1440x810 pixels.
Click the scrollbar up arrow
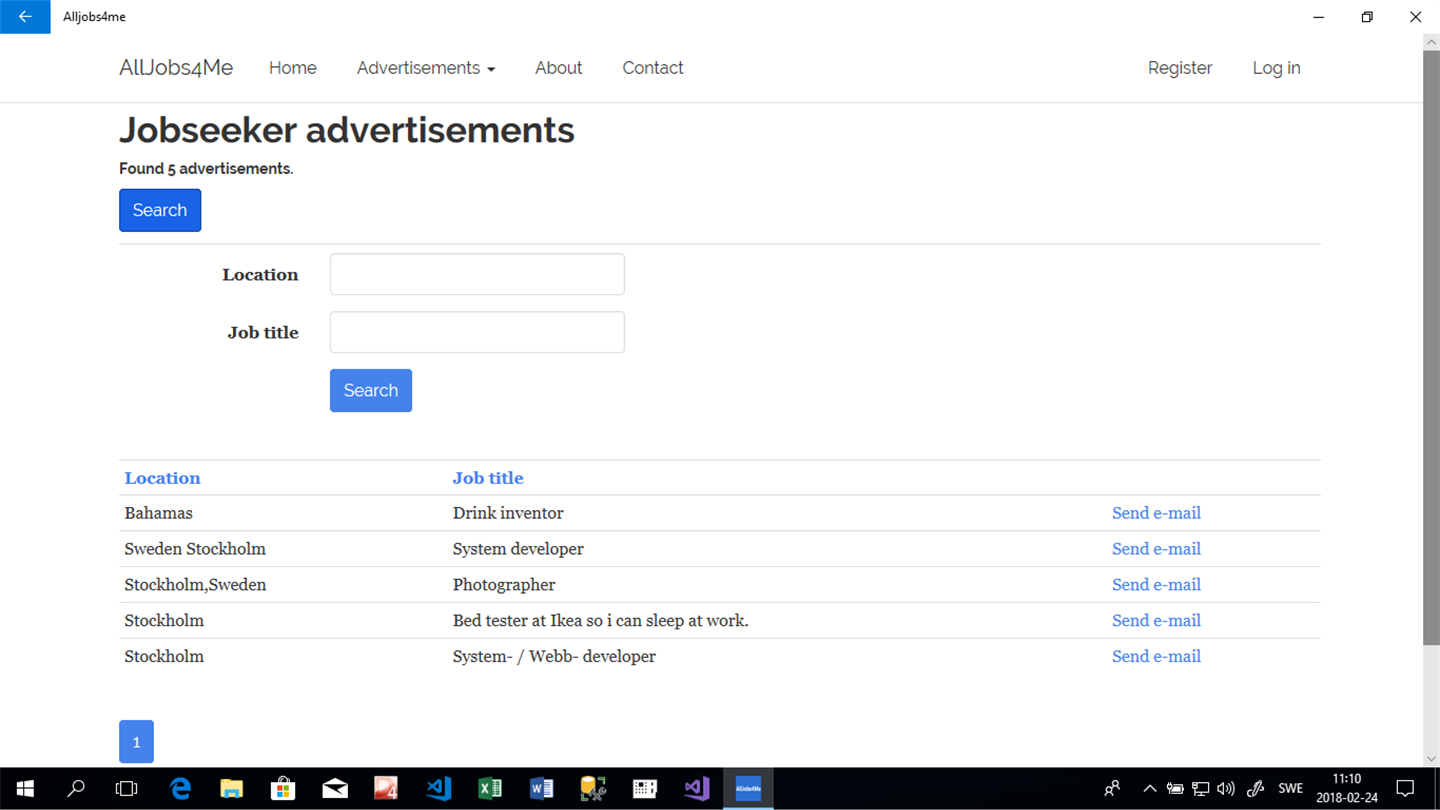[x=1431, y=42]
